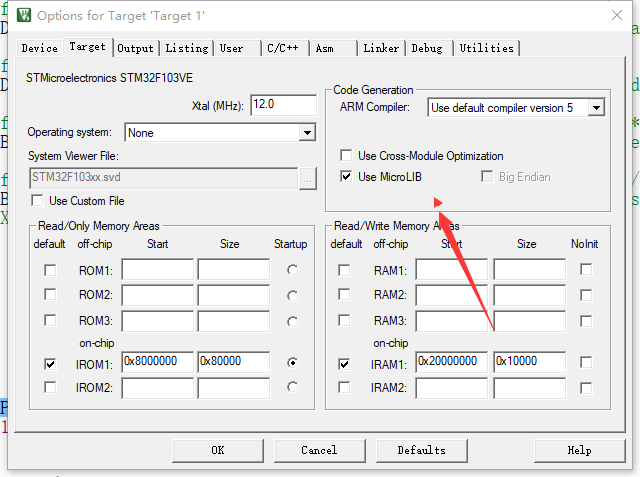
Task: Click the STM32F103xx.svd file field
Action: pos(163,177)
